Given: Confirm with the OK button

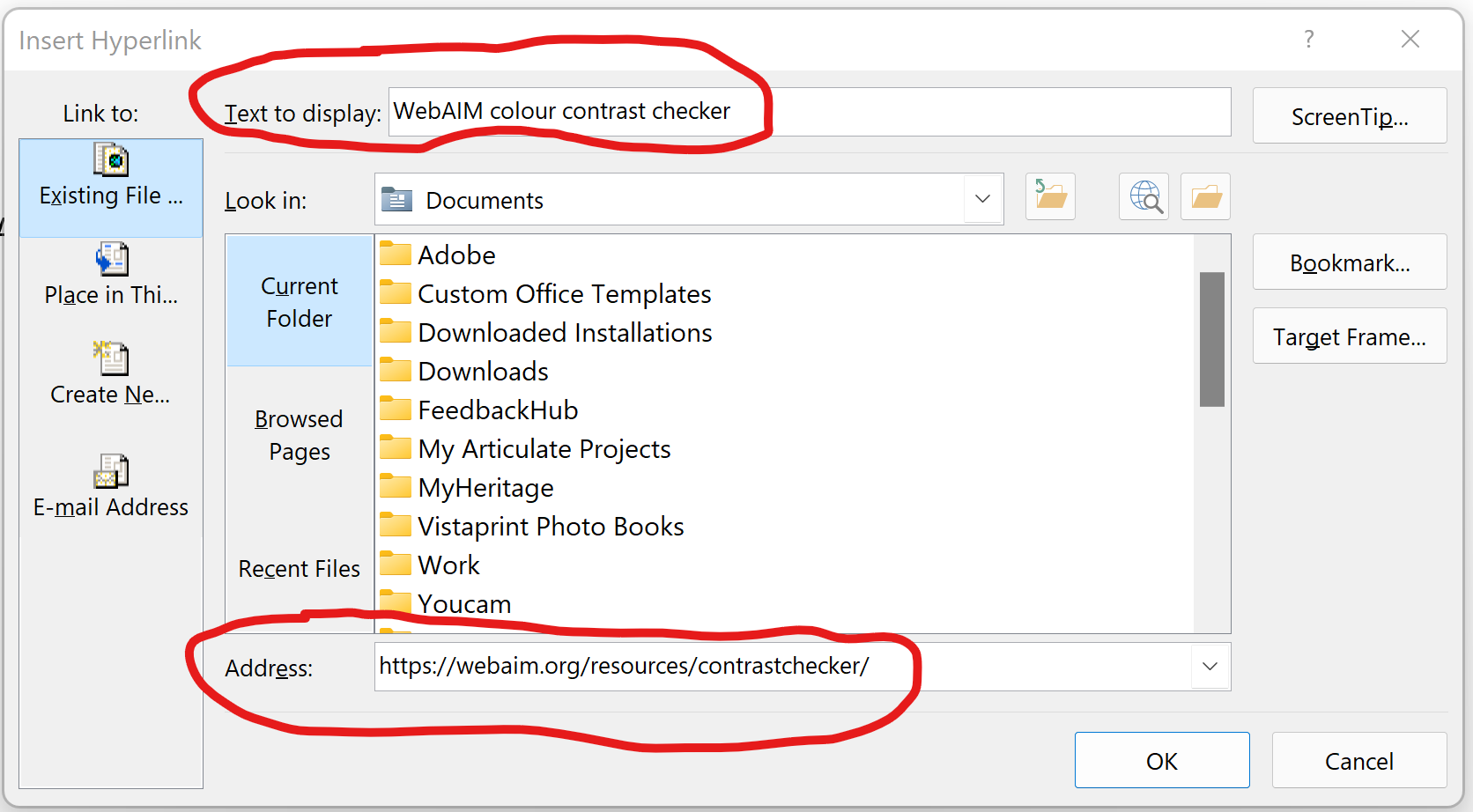Looking at the screenshot, I should [x=1162, y=760].
